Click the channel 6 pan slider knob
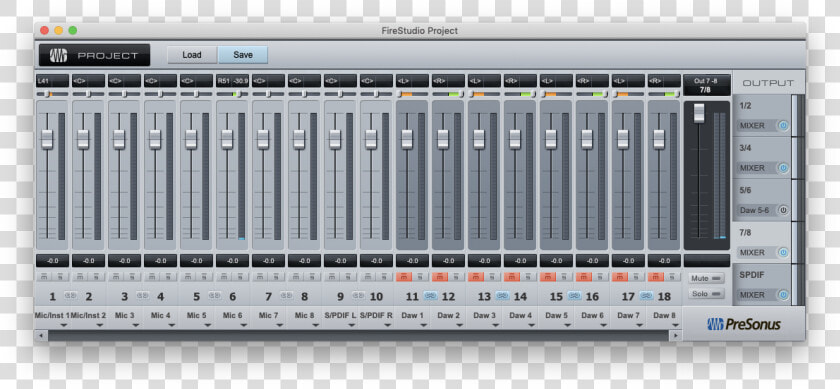Screen dimensions: 840x389 point(238,94)
